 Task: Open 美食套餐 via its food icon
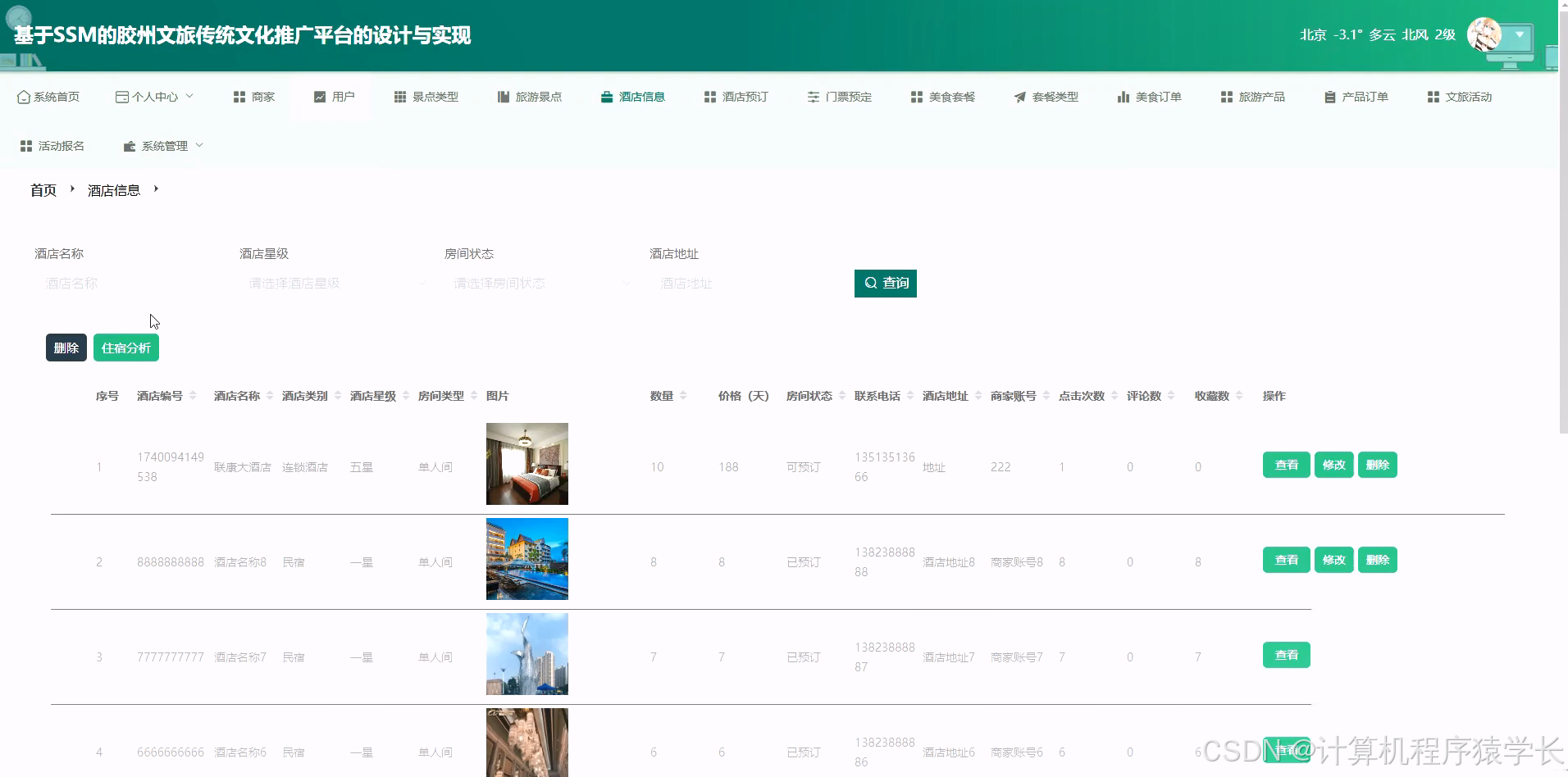pyautogui.click(x=916, y=96)
